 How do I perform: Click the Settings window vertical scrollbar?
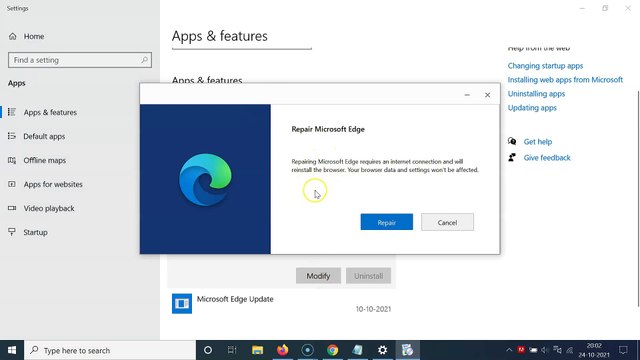[638, 198]
